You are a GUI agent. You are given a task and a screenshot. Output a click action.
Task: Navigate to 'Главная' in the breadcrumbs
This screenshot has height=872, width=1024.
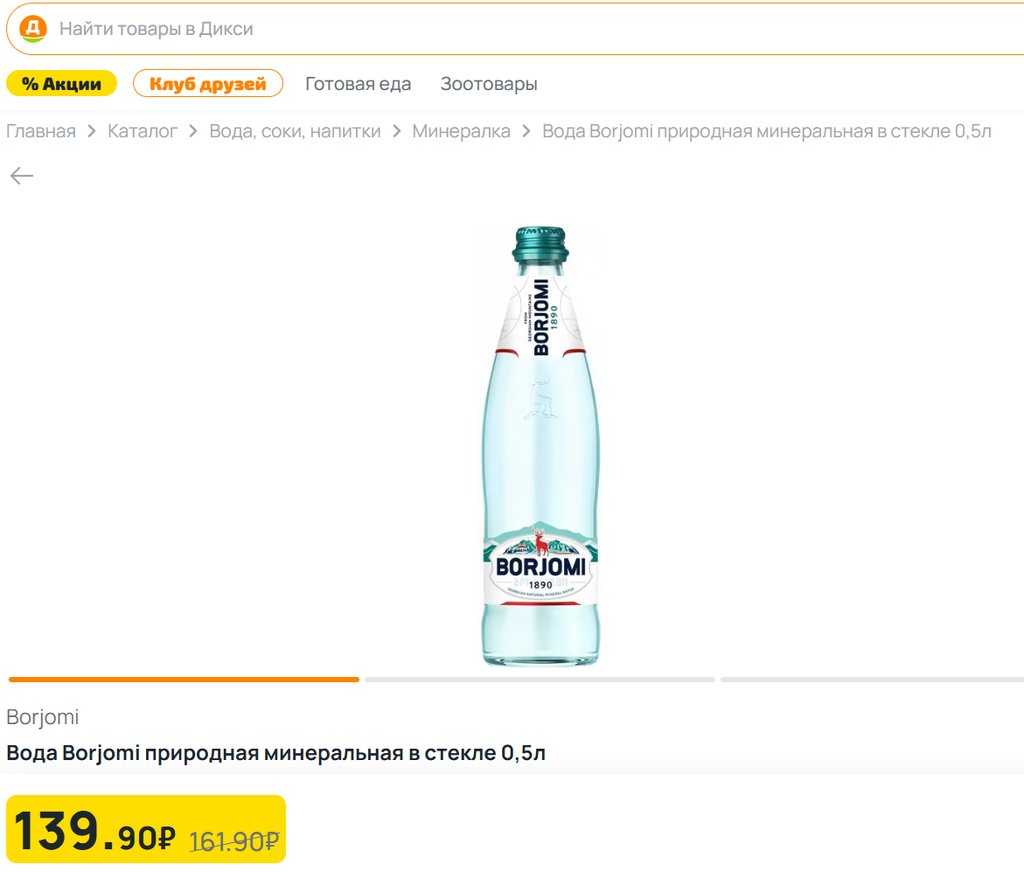coord(41,131)
